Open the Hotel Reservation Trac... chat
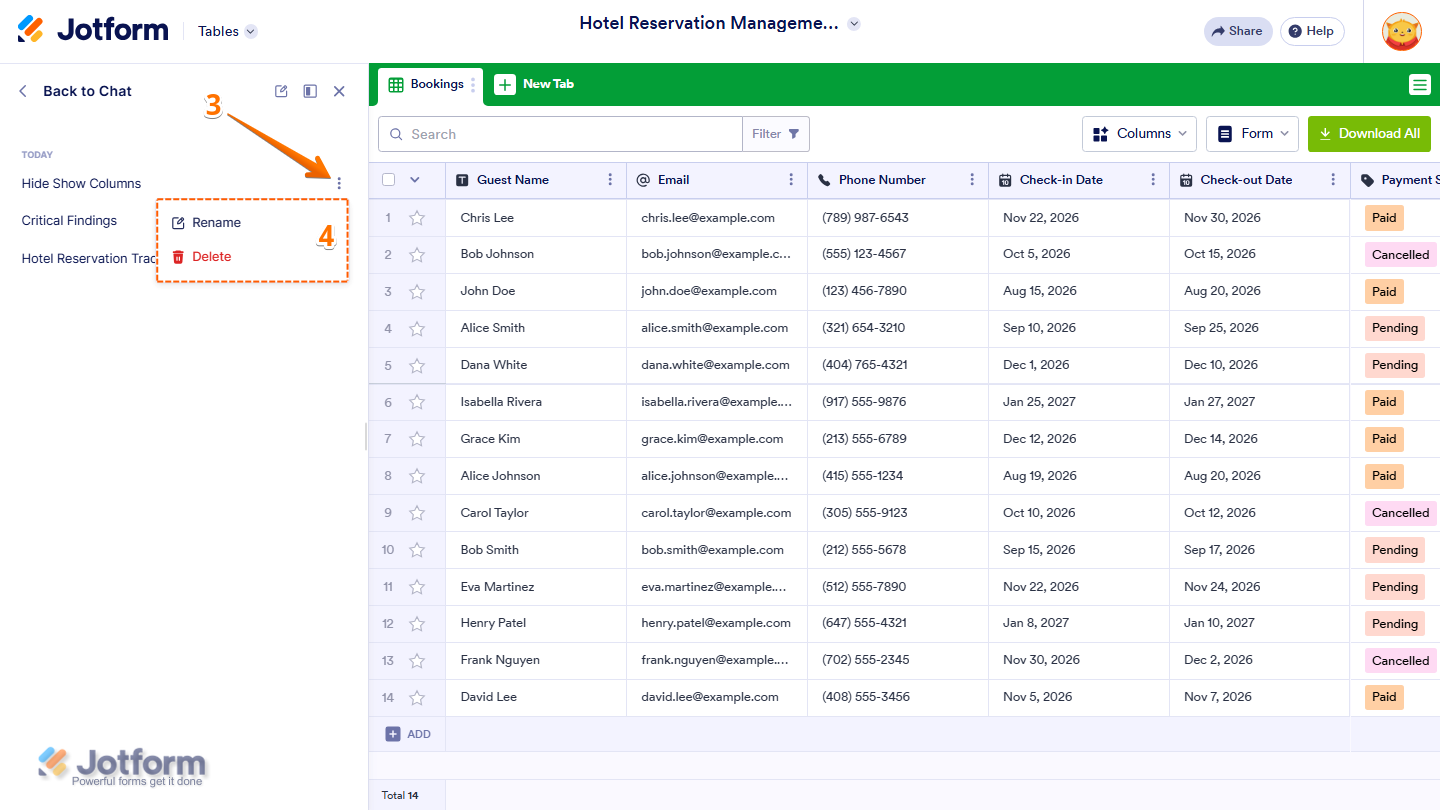 point(89,259)
